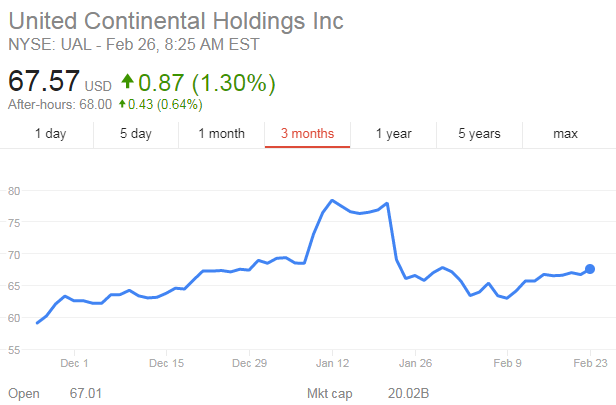Click the 67.57 current price

44,81
